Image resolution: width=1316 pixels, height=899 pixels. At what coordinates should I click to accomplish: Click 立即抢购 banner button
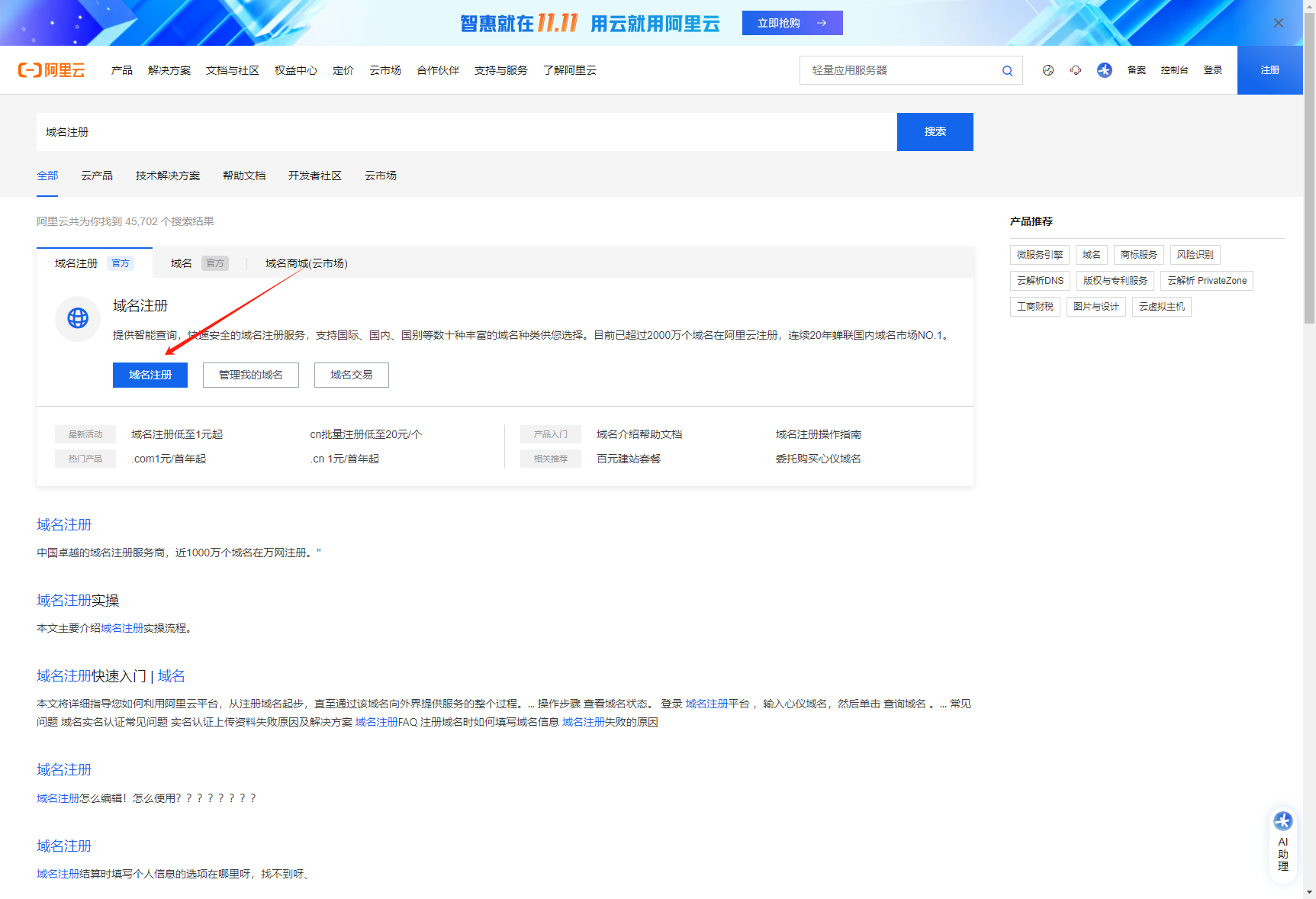point(793,23)
